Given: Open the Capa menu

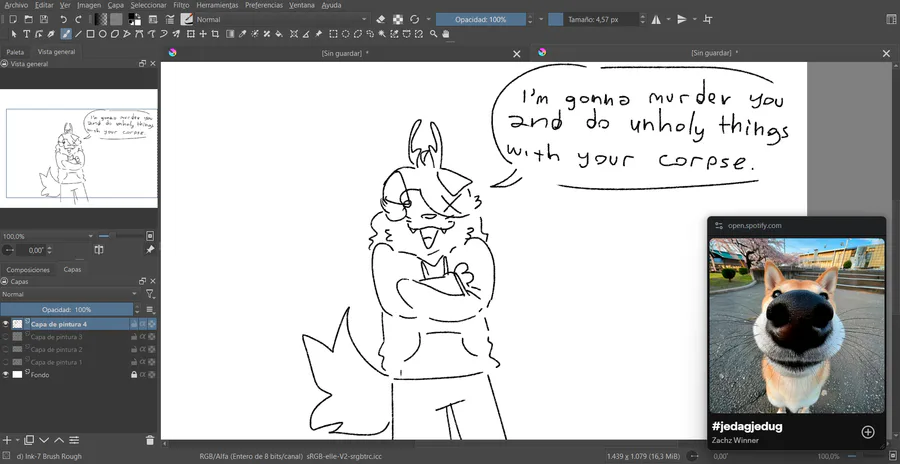Looking at the screenshot, I should click(x=115, y=5).
